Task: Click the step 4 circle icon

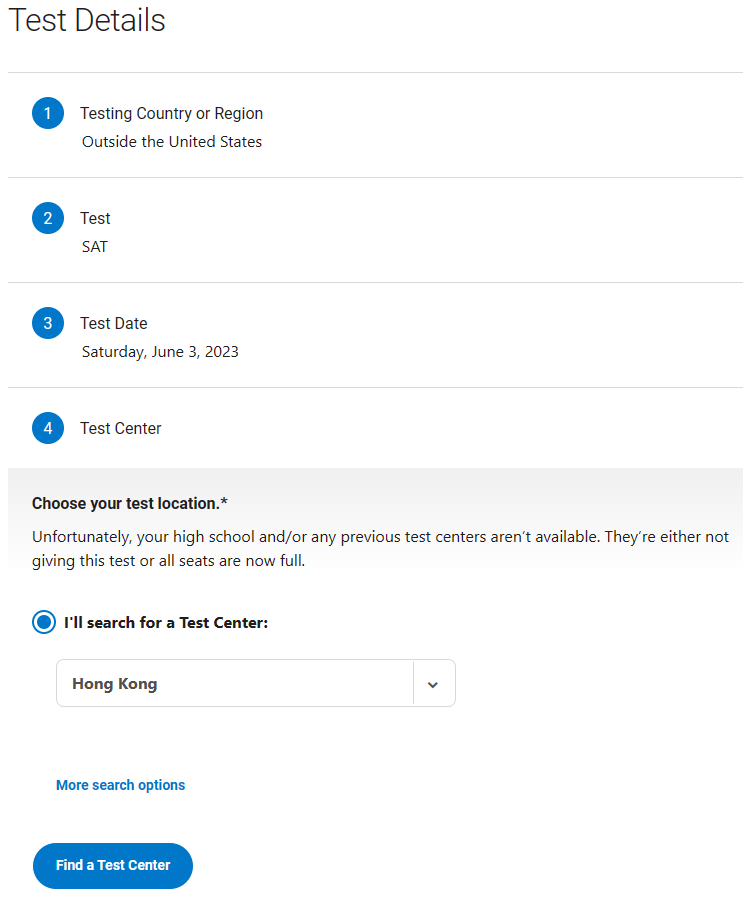Action: [x=48, y=428]
